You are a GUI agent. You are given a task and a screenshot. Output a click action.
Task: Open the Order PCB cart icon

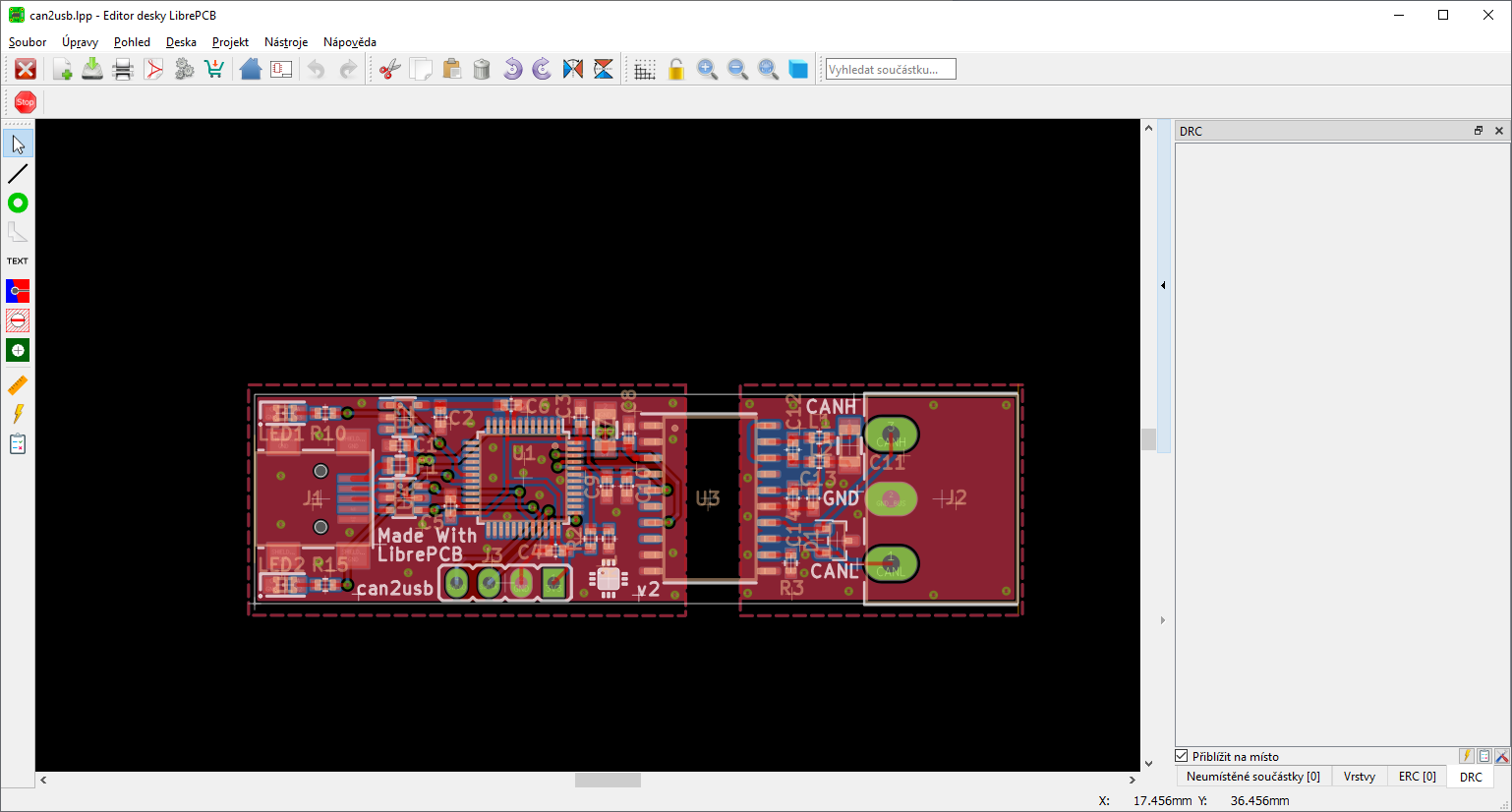click(214, 69)
